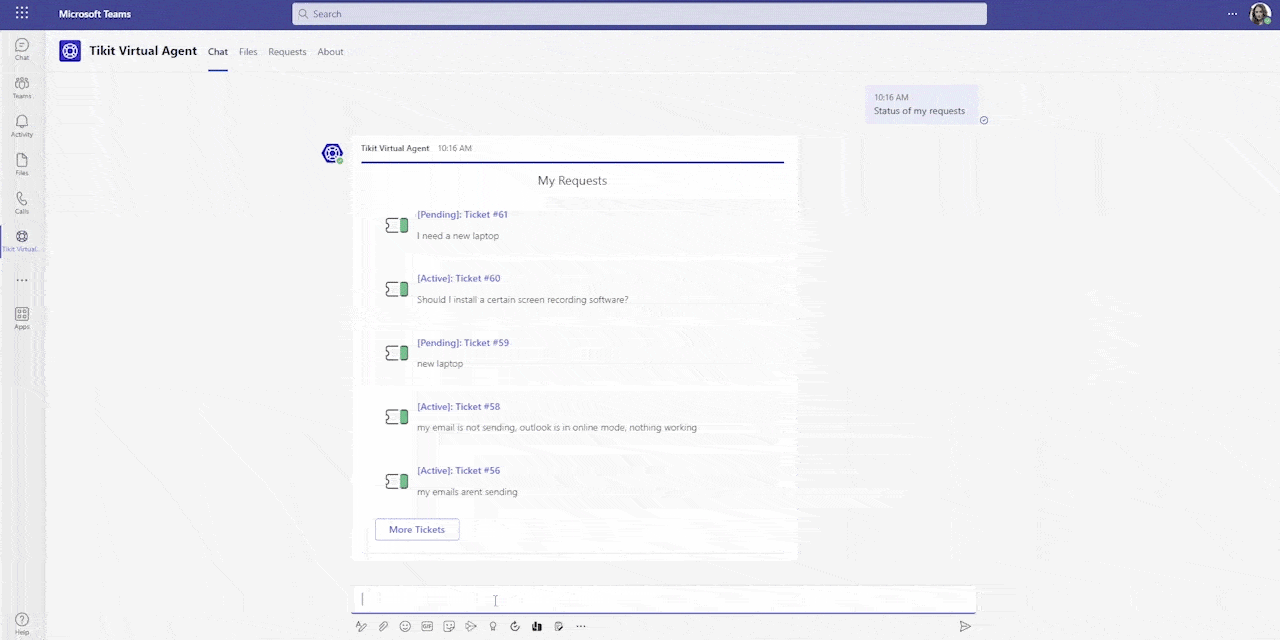Click the top Search box

point(639,14)
